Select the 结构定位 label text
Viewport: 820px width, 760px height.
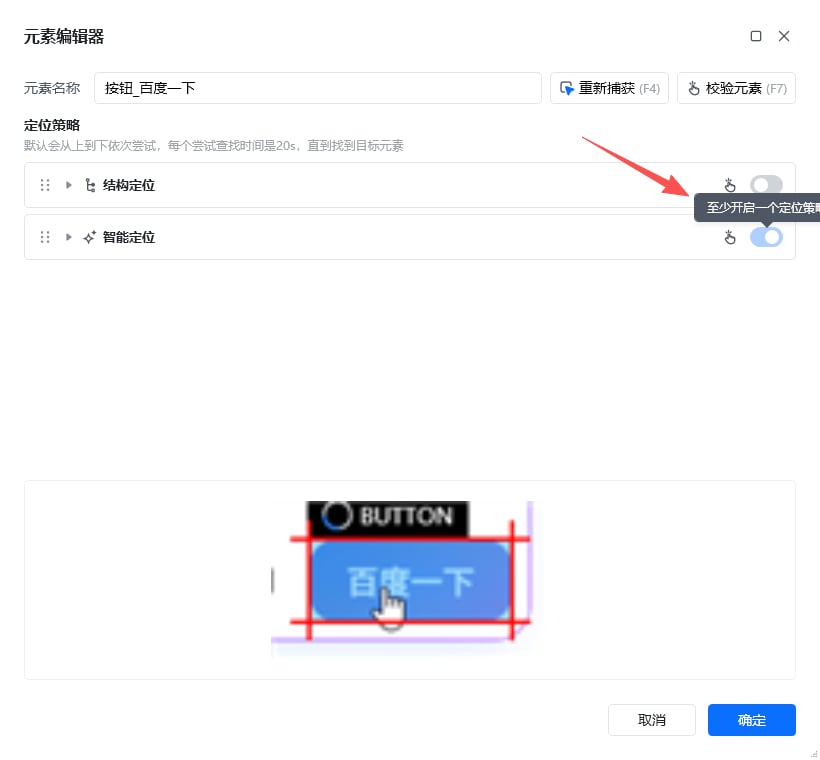[x=129, y=185]
